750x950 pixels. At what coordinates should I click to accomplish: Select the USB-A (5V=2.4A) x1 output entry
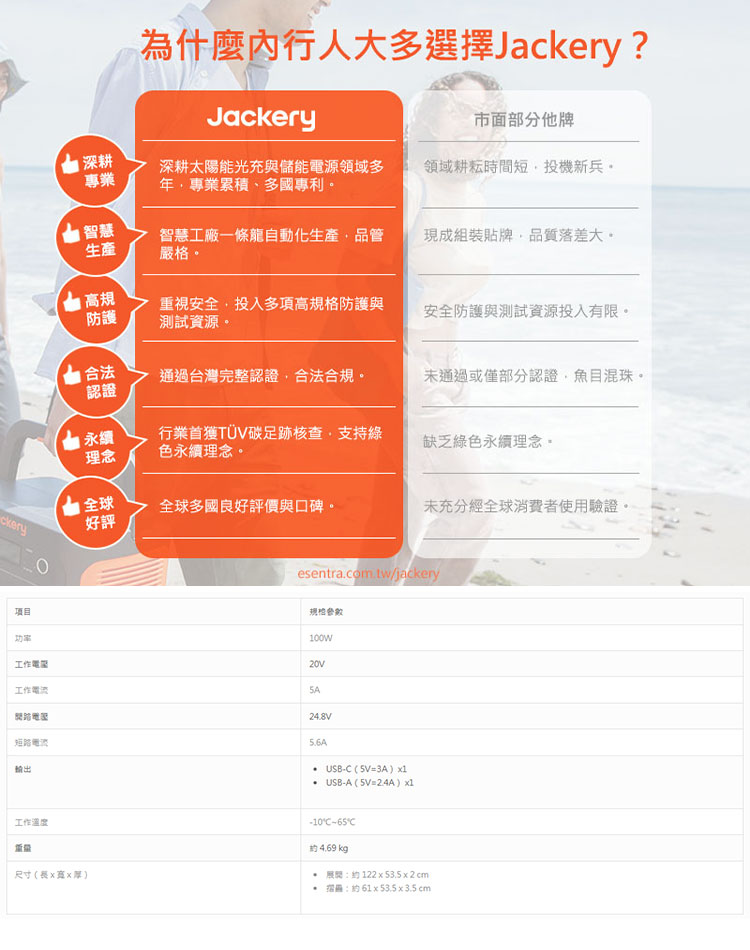[369, 782]
